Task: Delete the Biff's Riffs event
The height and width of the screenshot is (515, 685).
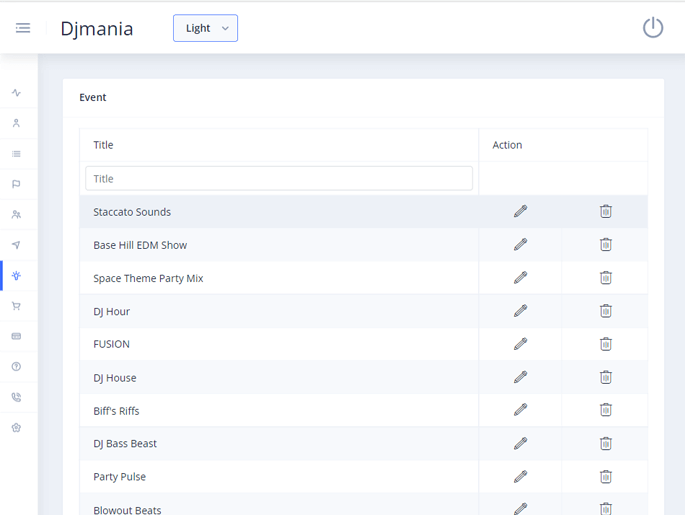Action: point(605,410)
